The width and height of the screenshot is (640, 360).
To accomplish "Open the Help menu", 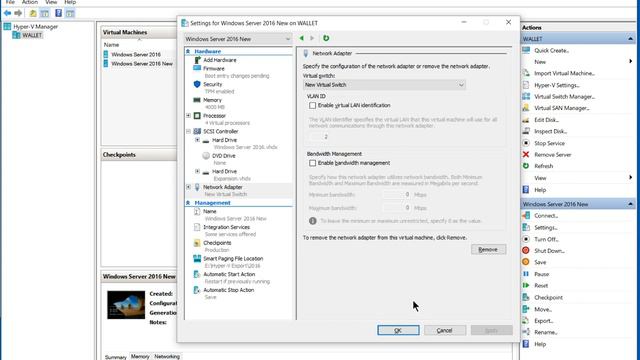I will tap(70, 2).
